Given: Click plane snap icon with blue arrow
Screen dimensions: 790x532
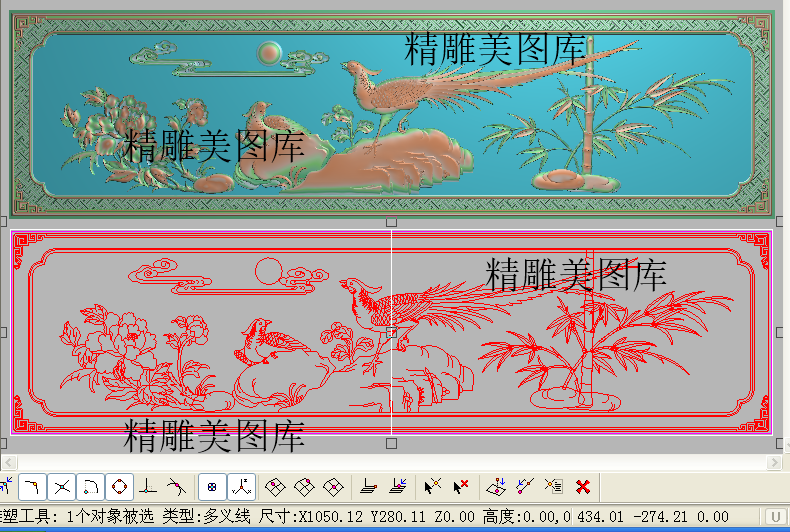Looking at the screenshot, I should tap(398, 487).
